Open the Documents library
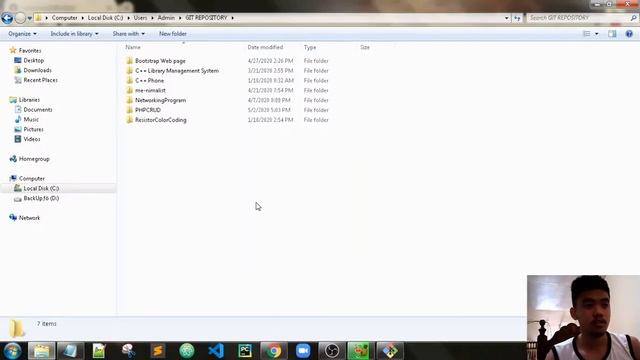Viewport: 640px width, 360px height. point(38,109)
